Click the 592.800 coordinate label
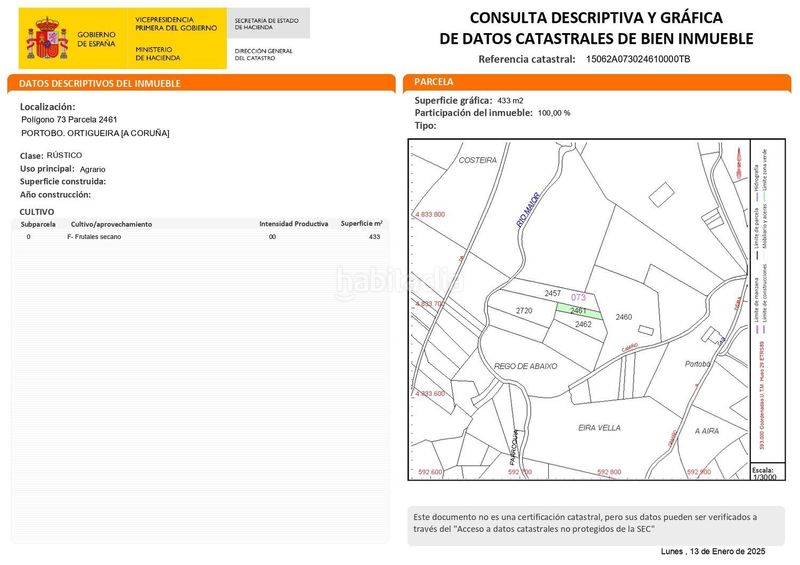 click(x=609, y=472)
